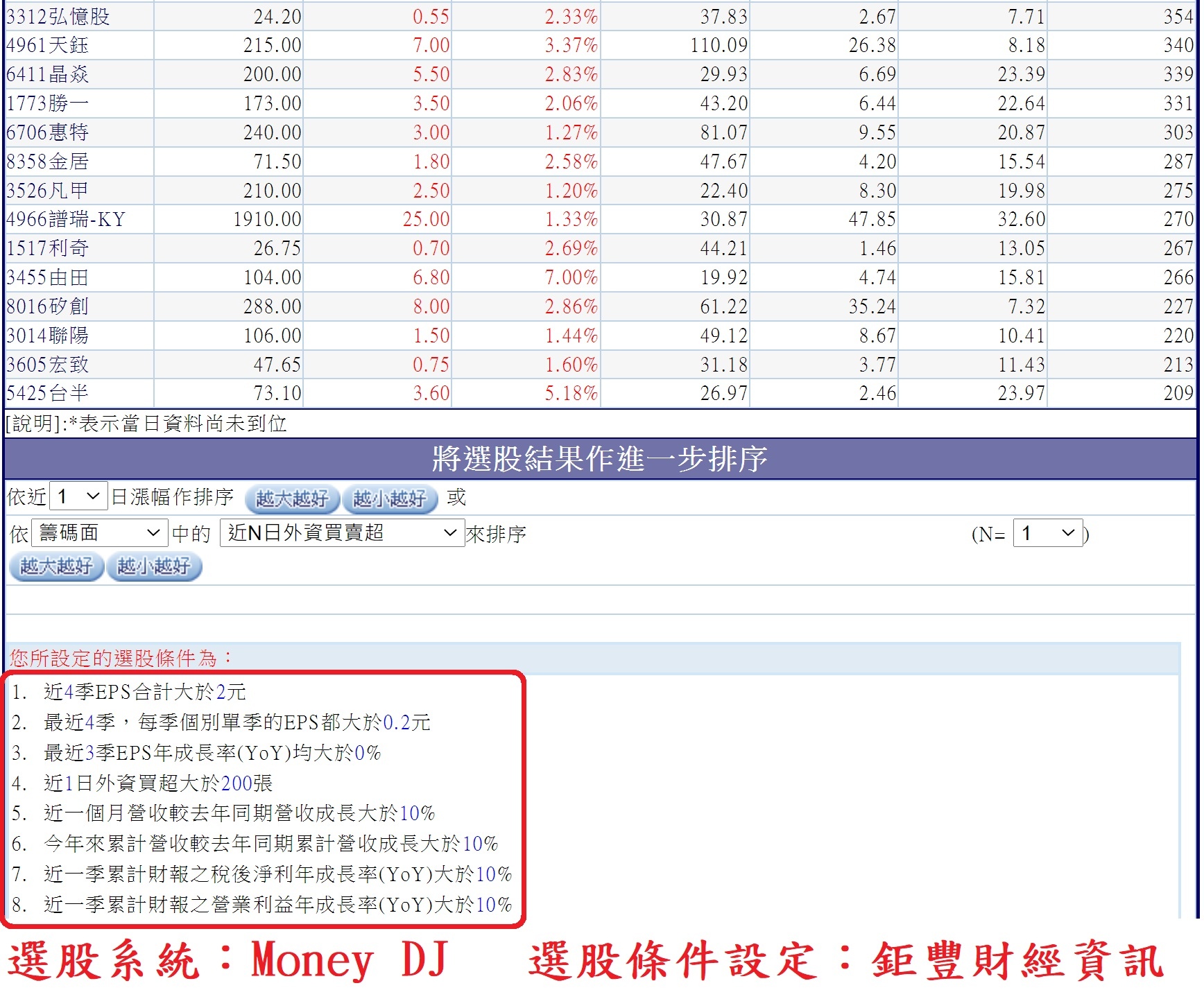Open stock link 1773勝一
Image resolution: width=1204 pixels, height=999 pixels.
48,104
